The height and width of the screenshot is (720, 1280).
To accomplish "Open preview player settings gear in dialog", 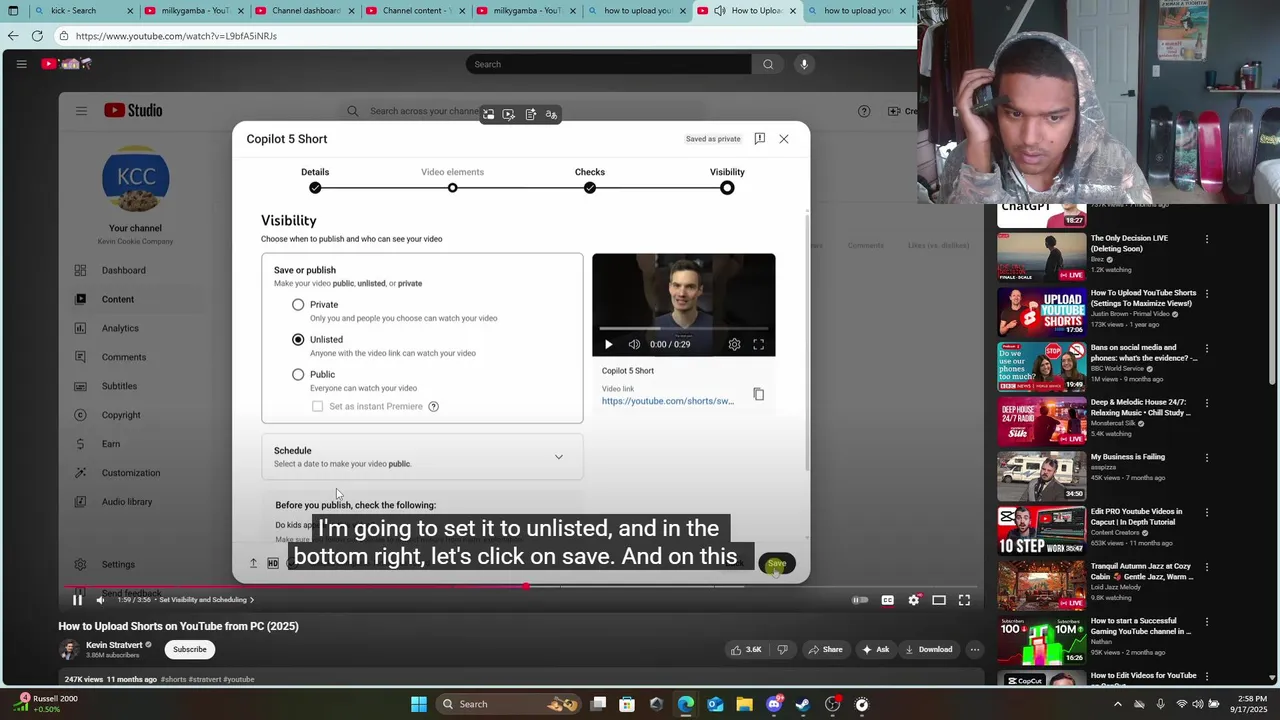I will pyautogui.click(x=734, y=344).
